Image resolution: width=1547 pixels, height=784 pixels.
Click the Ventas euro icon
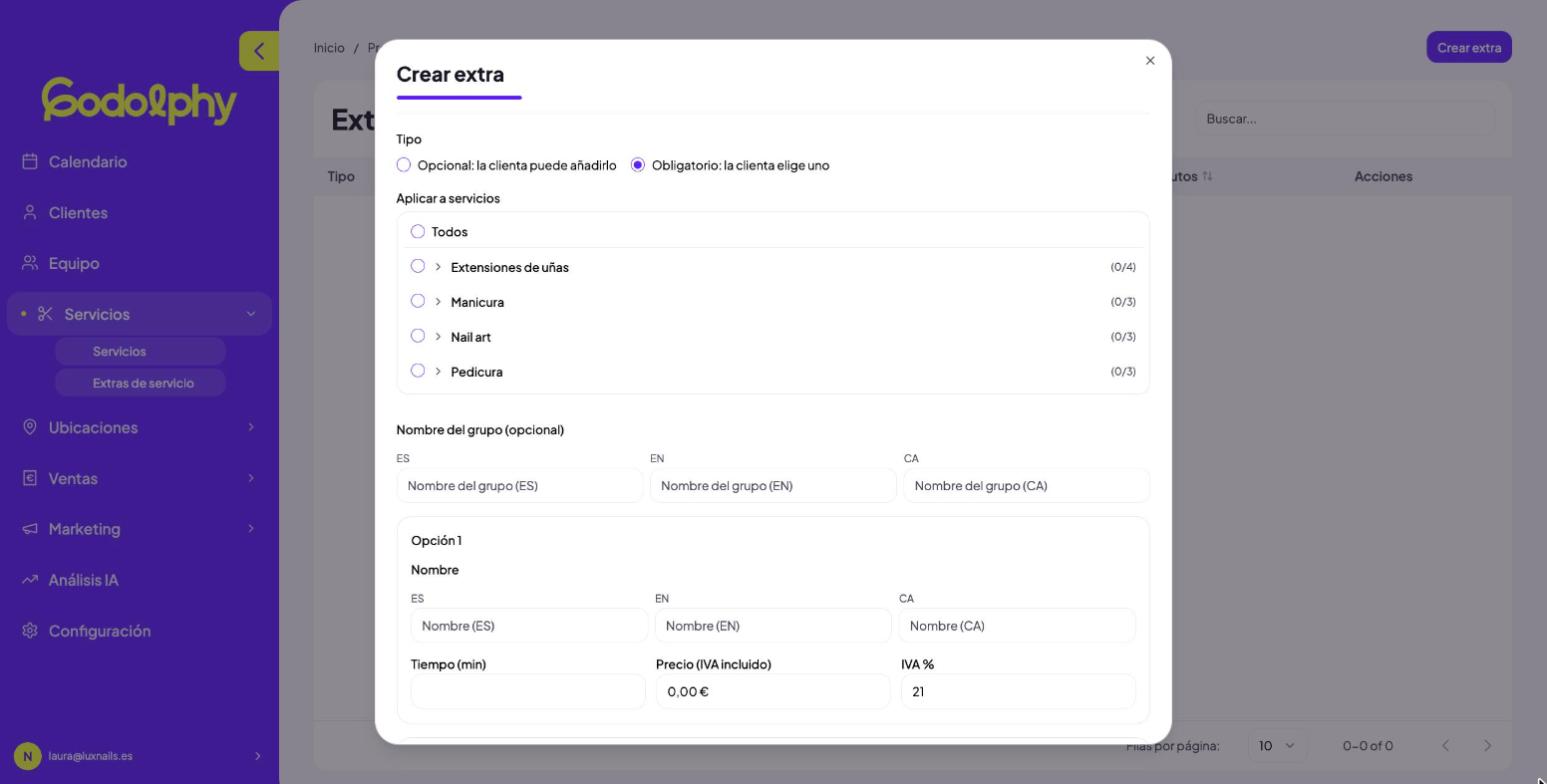pyautogui.click(x=30, y=478)
